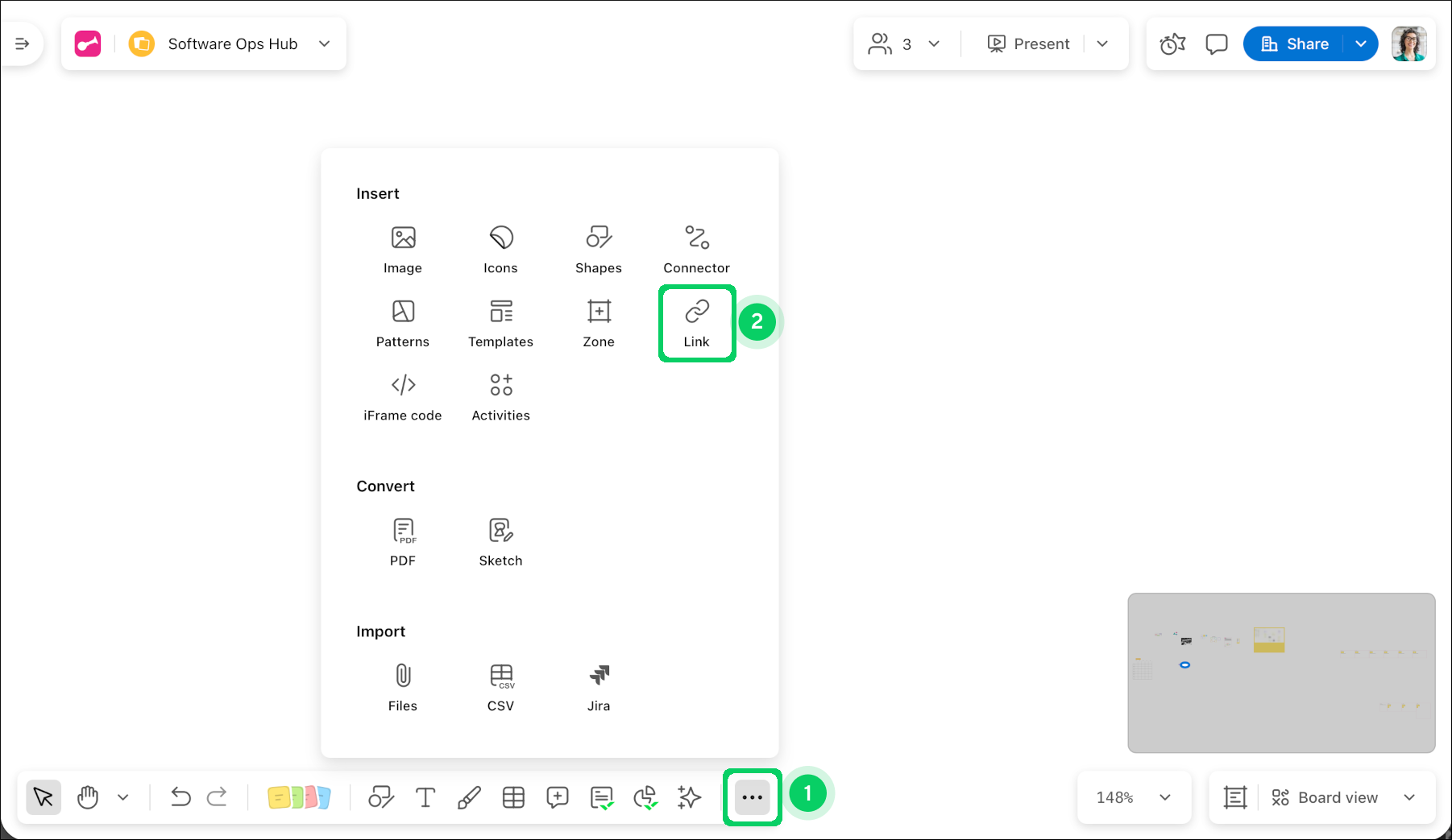Choose the Connector insert option
This screenshot has width=1452, height=840.
pos(696,250)
